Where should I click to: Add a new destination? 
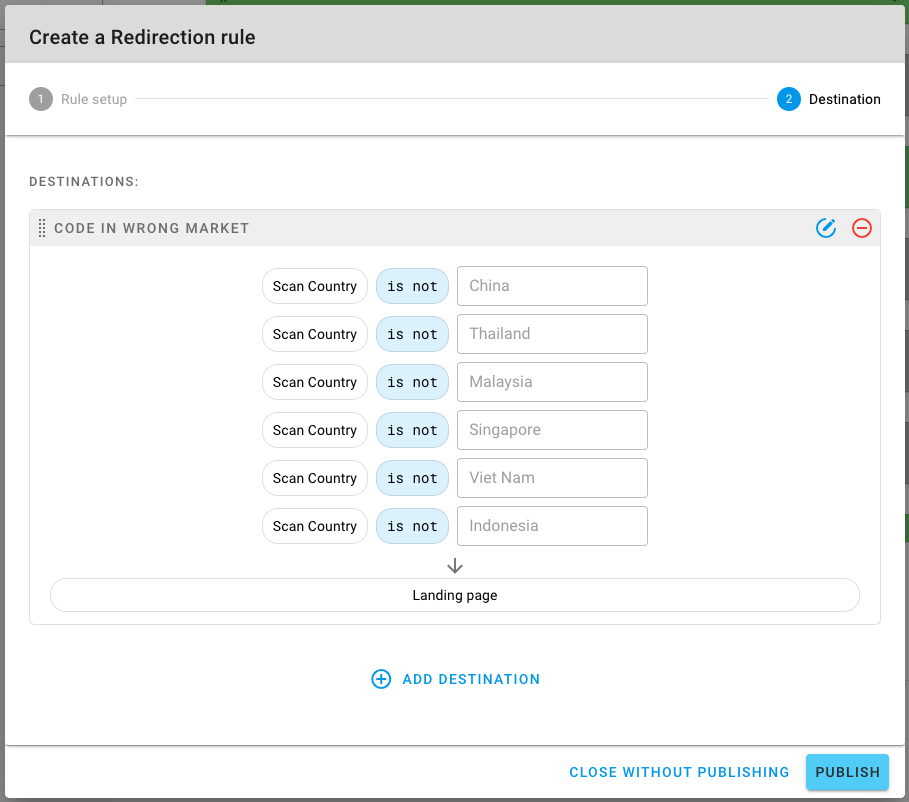click(x=456, y=679)
